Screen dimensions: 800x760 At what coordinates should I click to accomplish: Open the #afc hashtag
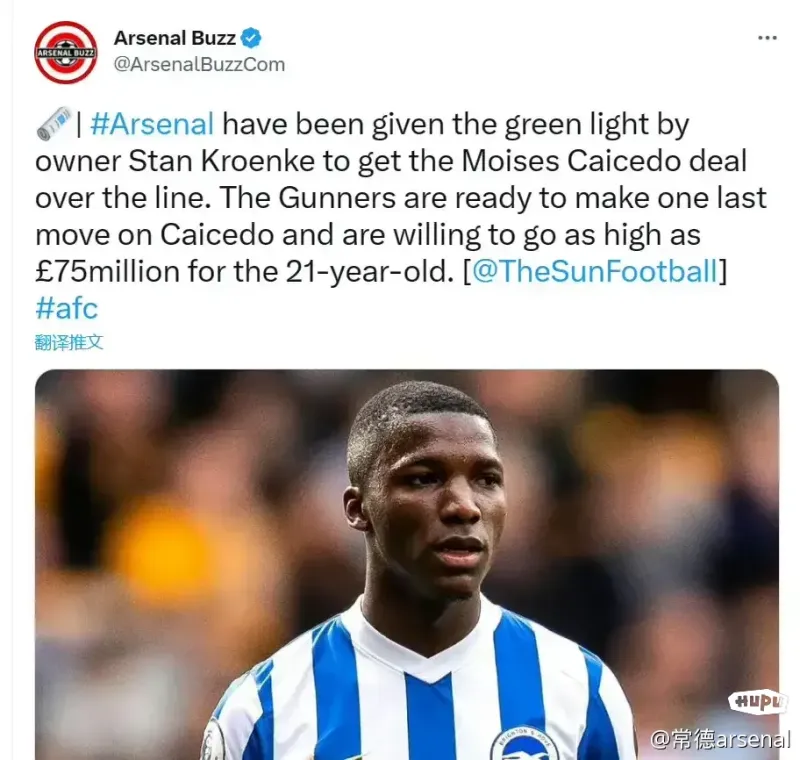pyautogui.click(x=66, y=308)
